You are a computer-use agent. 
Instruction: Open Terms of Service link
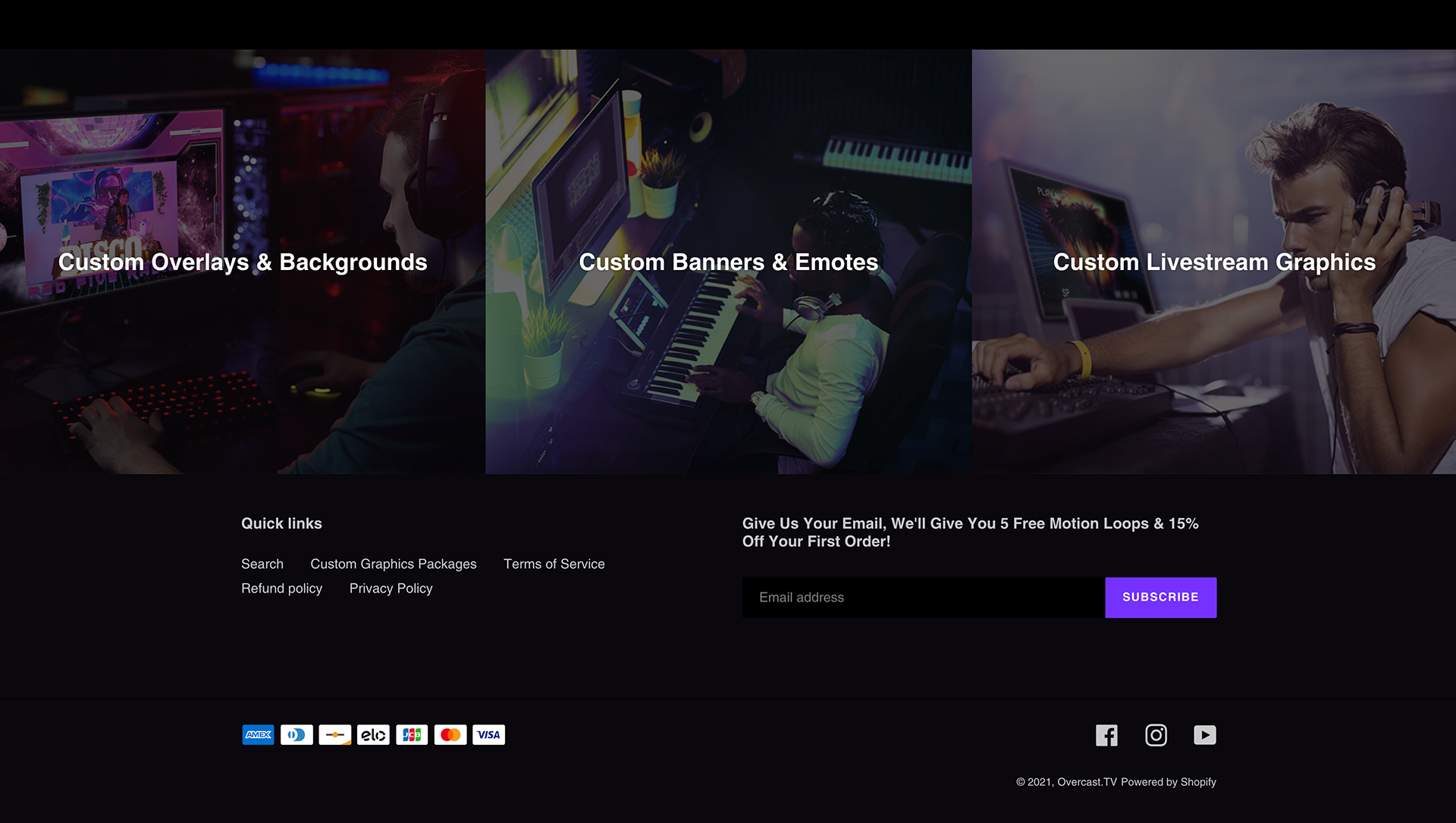554,564
